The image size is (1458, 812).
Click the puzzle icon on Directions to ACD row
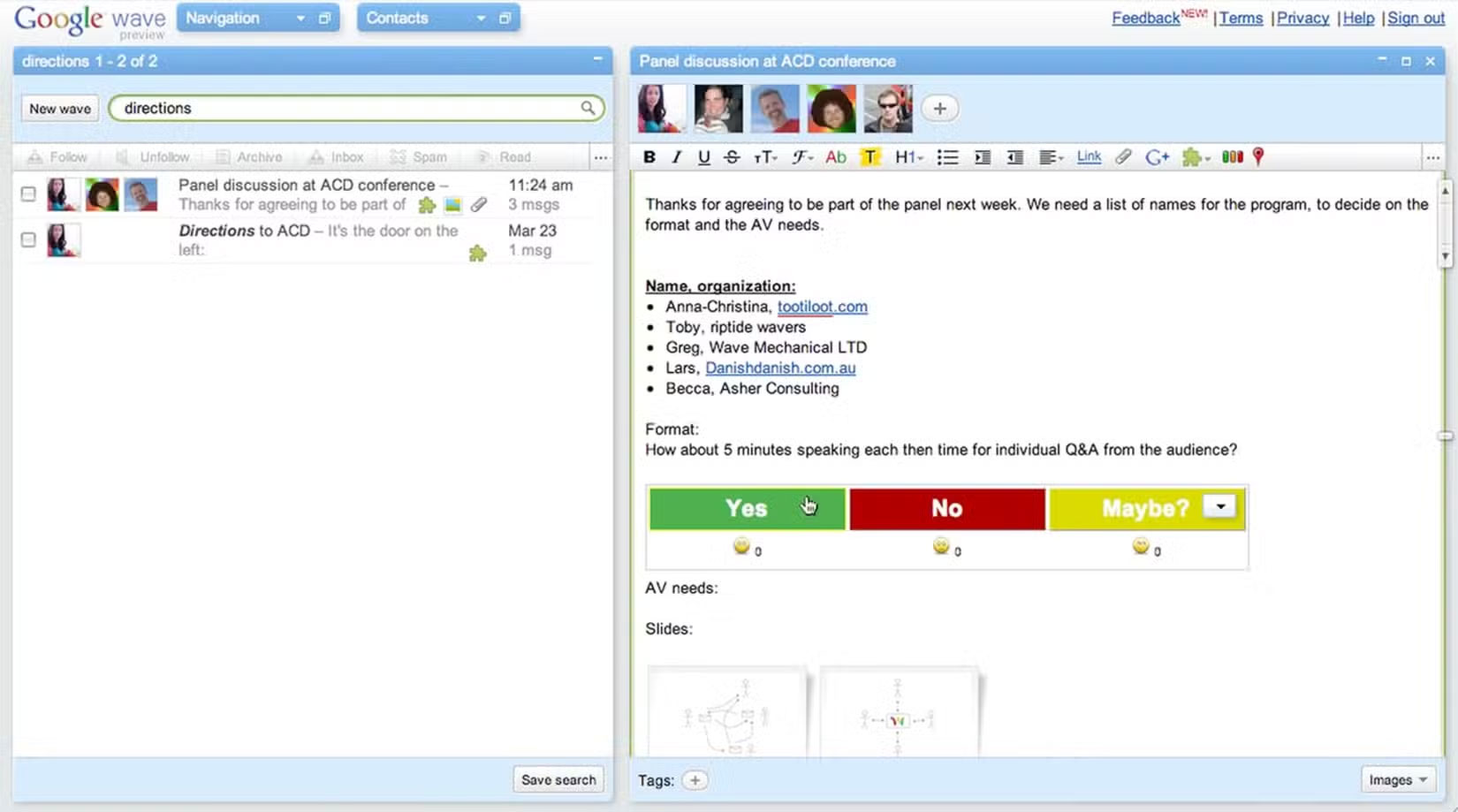pyautogui.click(x=477, y=254)
